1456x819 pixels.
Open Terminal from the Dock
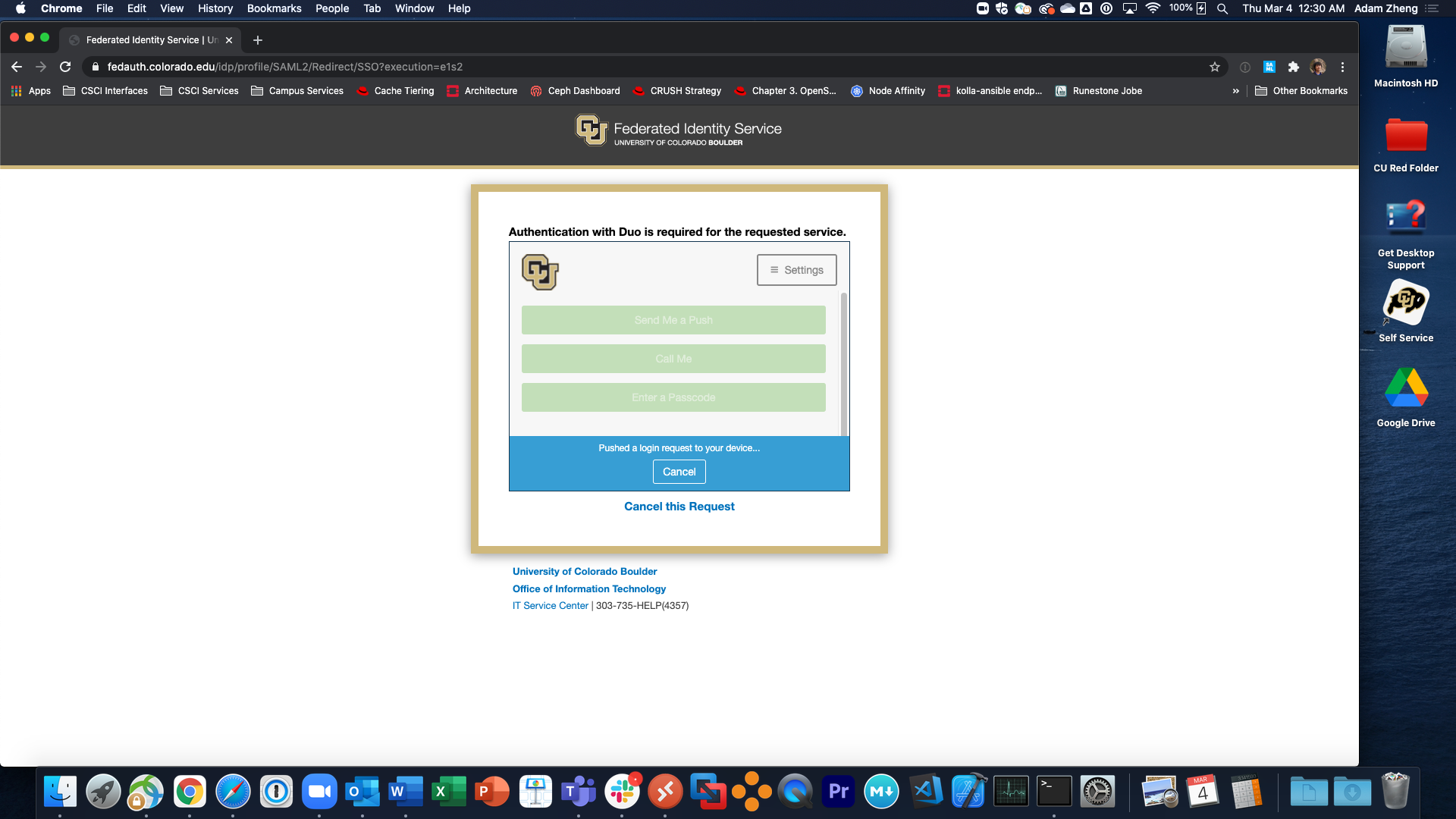pos(1054,792)
